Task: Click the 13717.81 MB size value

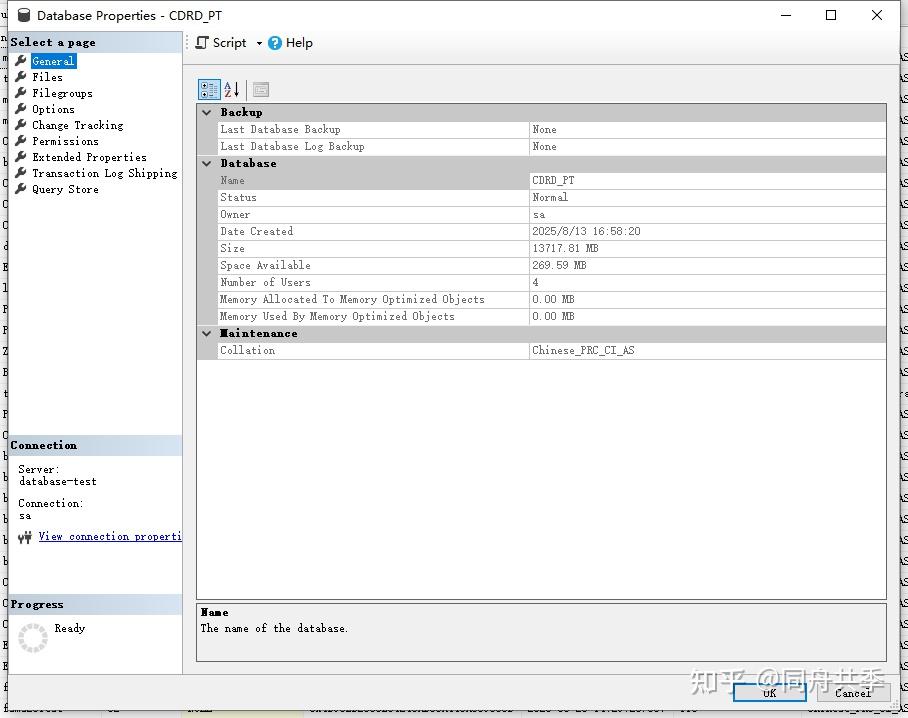Action: 565,248
